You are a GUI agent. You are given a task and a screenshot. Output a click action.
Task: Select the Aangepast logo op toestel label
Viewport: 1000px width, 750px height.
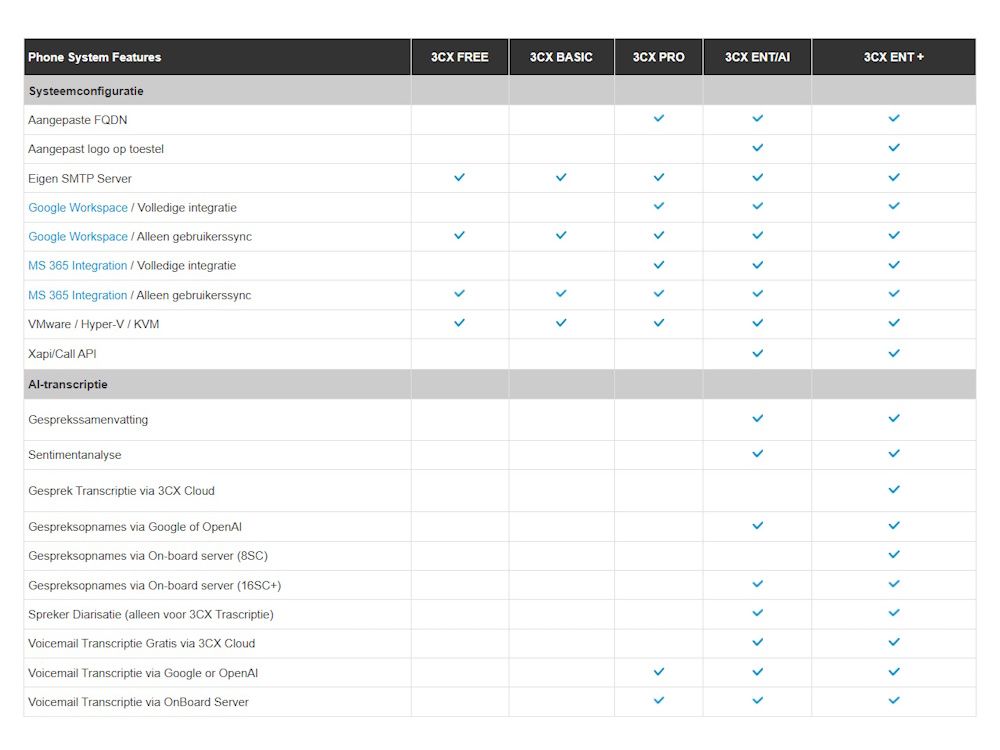pyautogui.click(x=96, y=149)
